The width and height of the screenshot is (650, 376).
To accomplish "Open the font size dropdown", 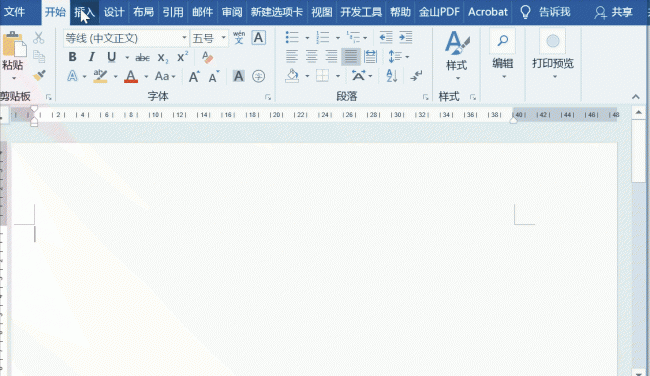I will (x=223, y=38).
